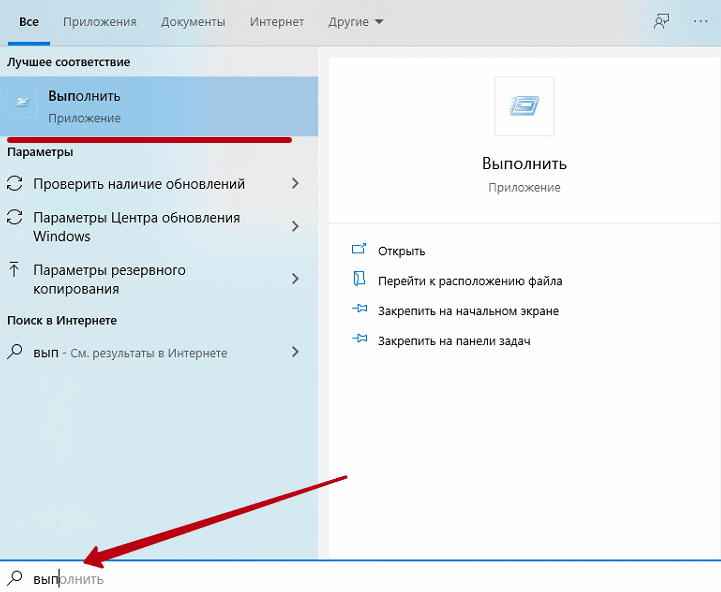The width and height of the screenshot is (721, 592).
Task: Expand arrow for Проверить наличие обновлений
Action: [295, 184]
